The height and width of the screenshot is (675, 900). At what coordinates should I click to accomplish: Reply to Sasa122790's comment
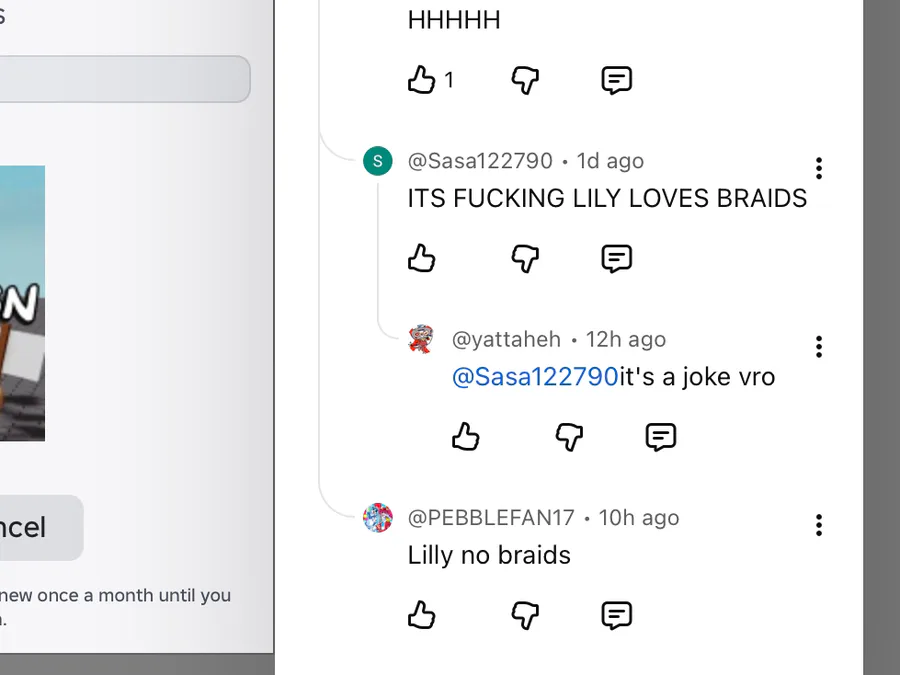tap(616, 259)
